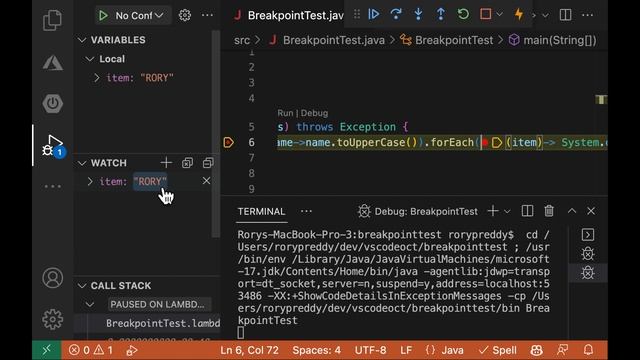Open the Accounts menu
This screenshot has height=360, width=640.
(x=53, y=278)
